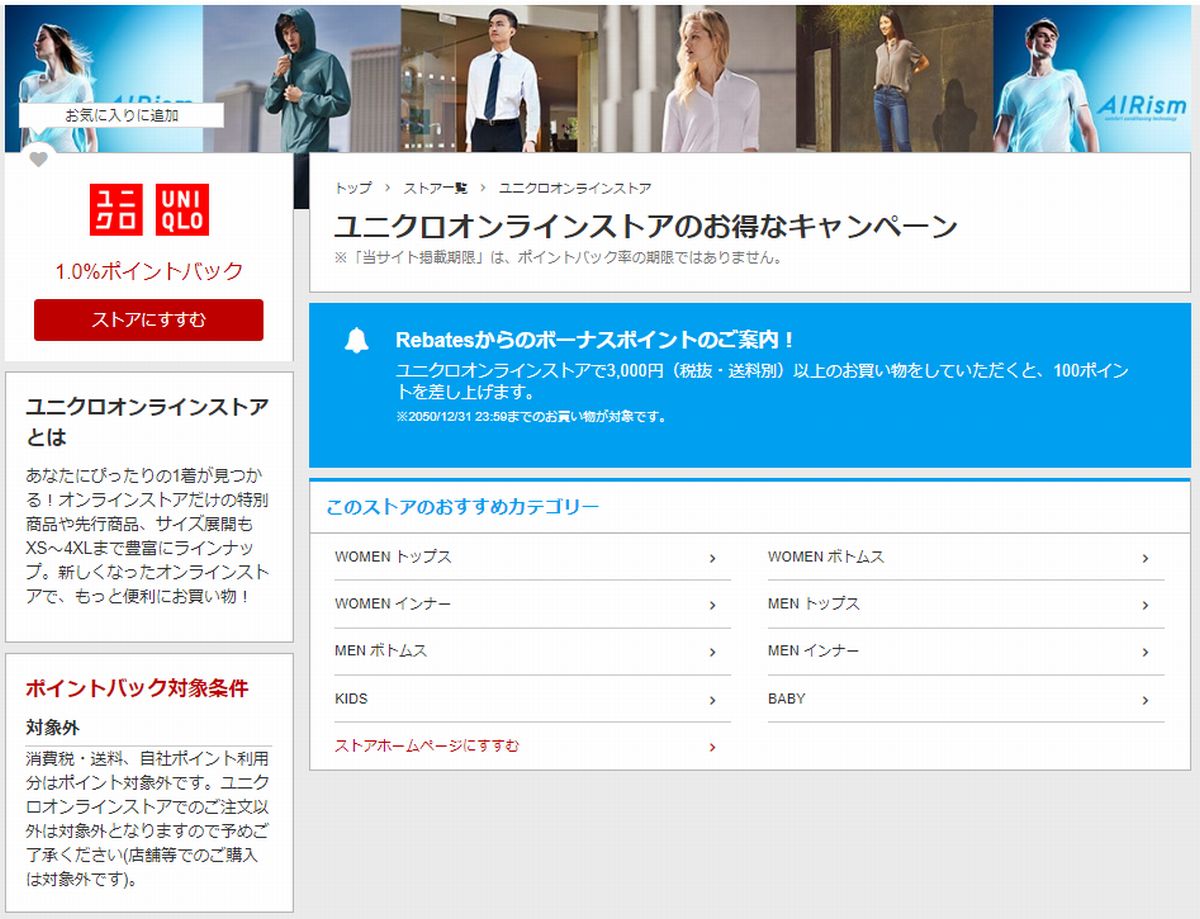Click chevron on MEN ボトムス row
1200x919 pixels.
tap(712, 653)
